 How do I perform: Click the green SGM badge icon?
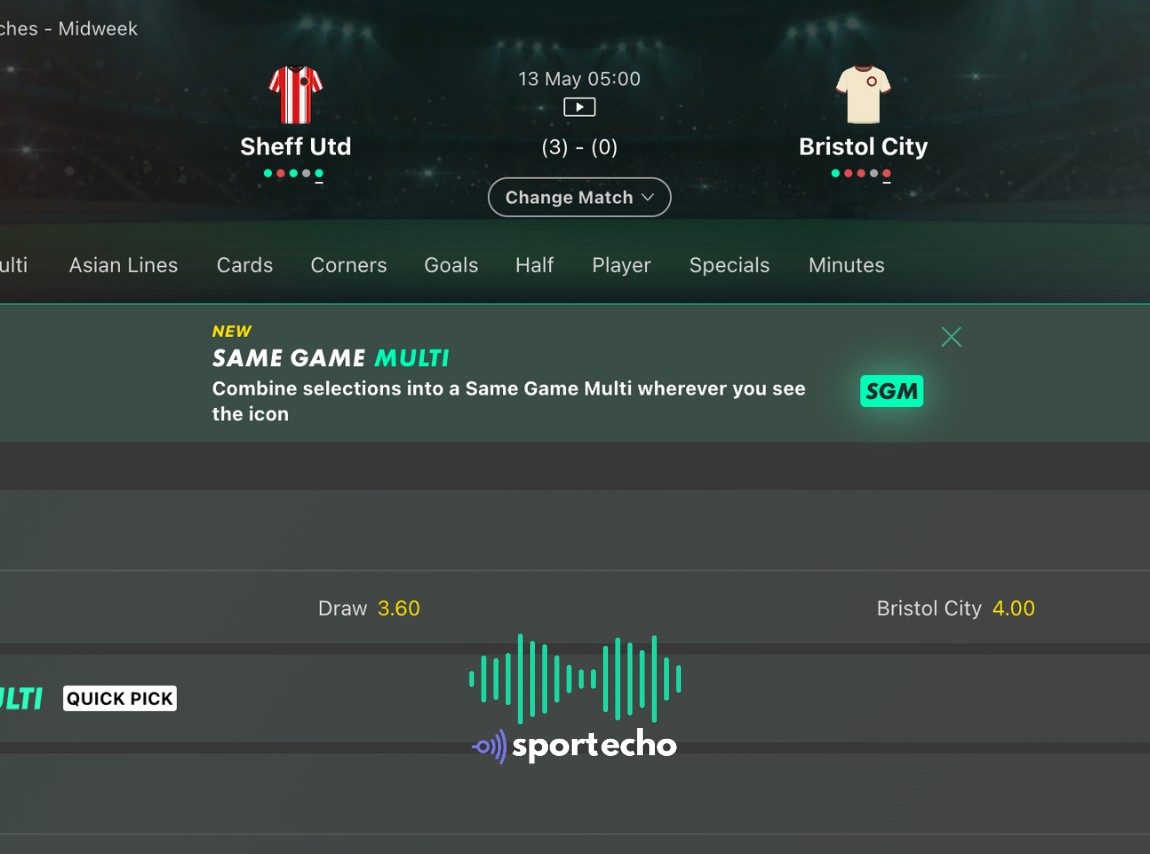[891, 391]
